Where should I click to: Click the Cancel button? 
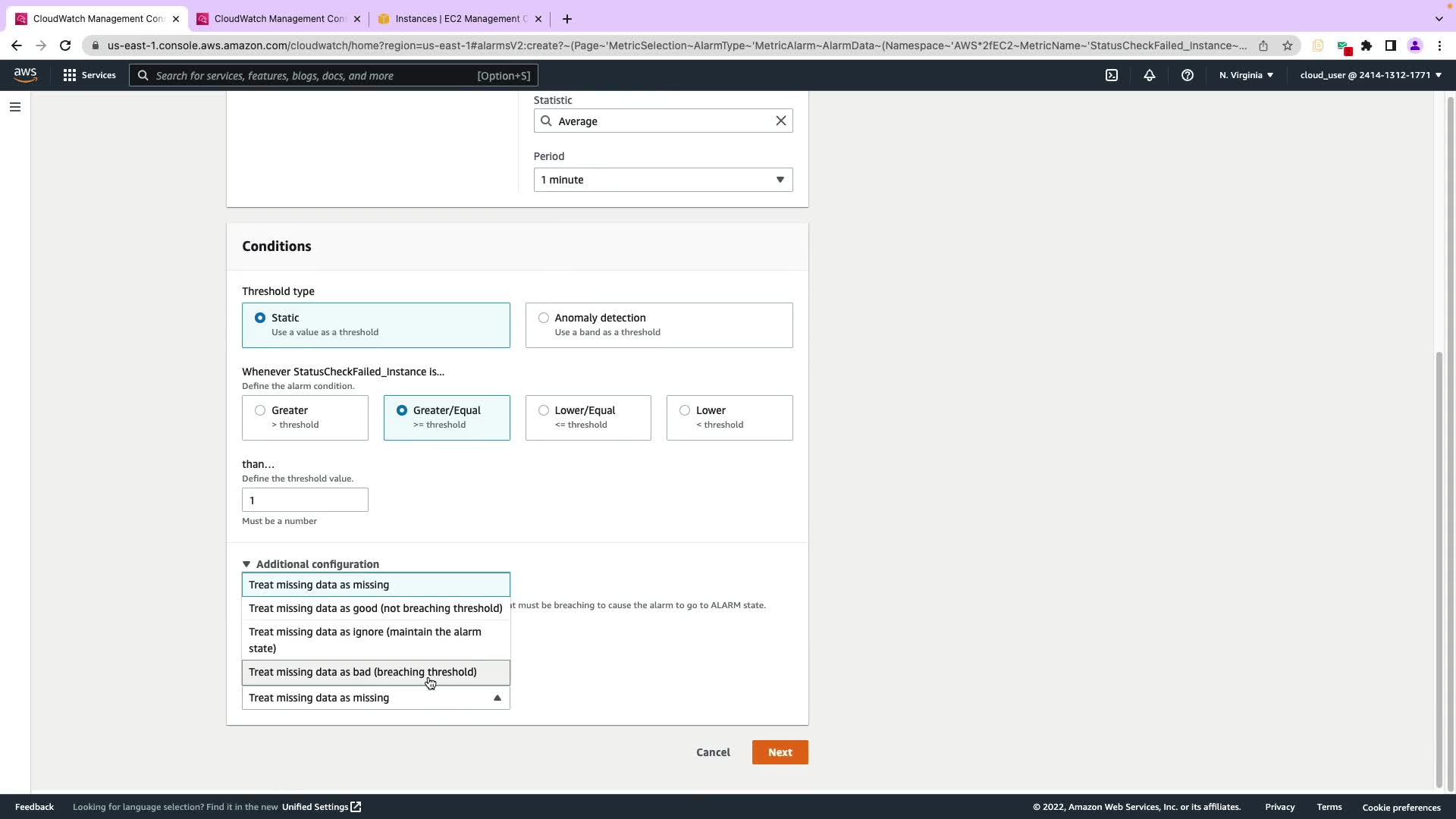click(x=713, y=752)
